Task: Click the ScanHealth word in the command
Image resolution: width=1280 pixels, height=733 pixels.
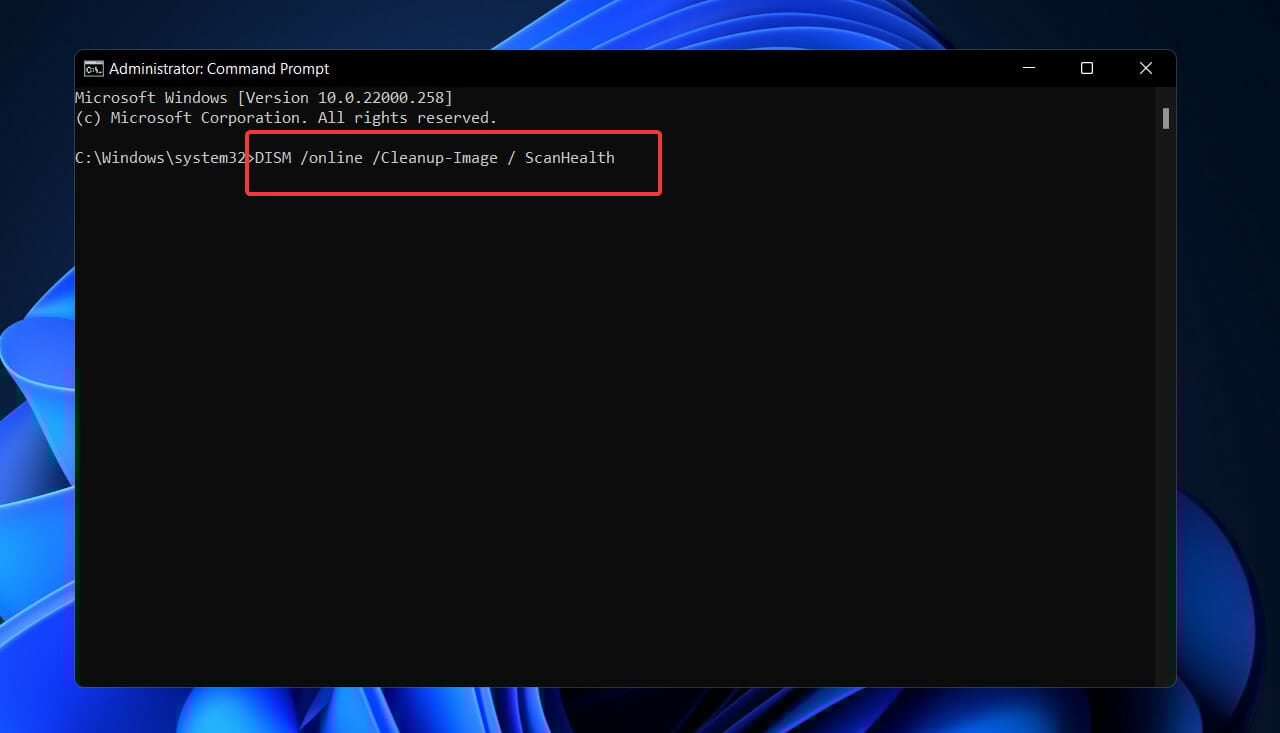Action: click(x=570, y=157)
